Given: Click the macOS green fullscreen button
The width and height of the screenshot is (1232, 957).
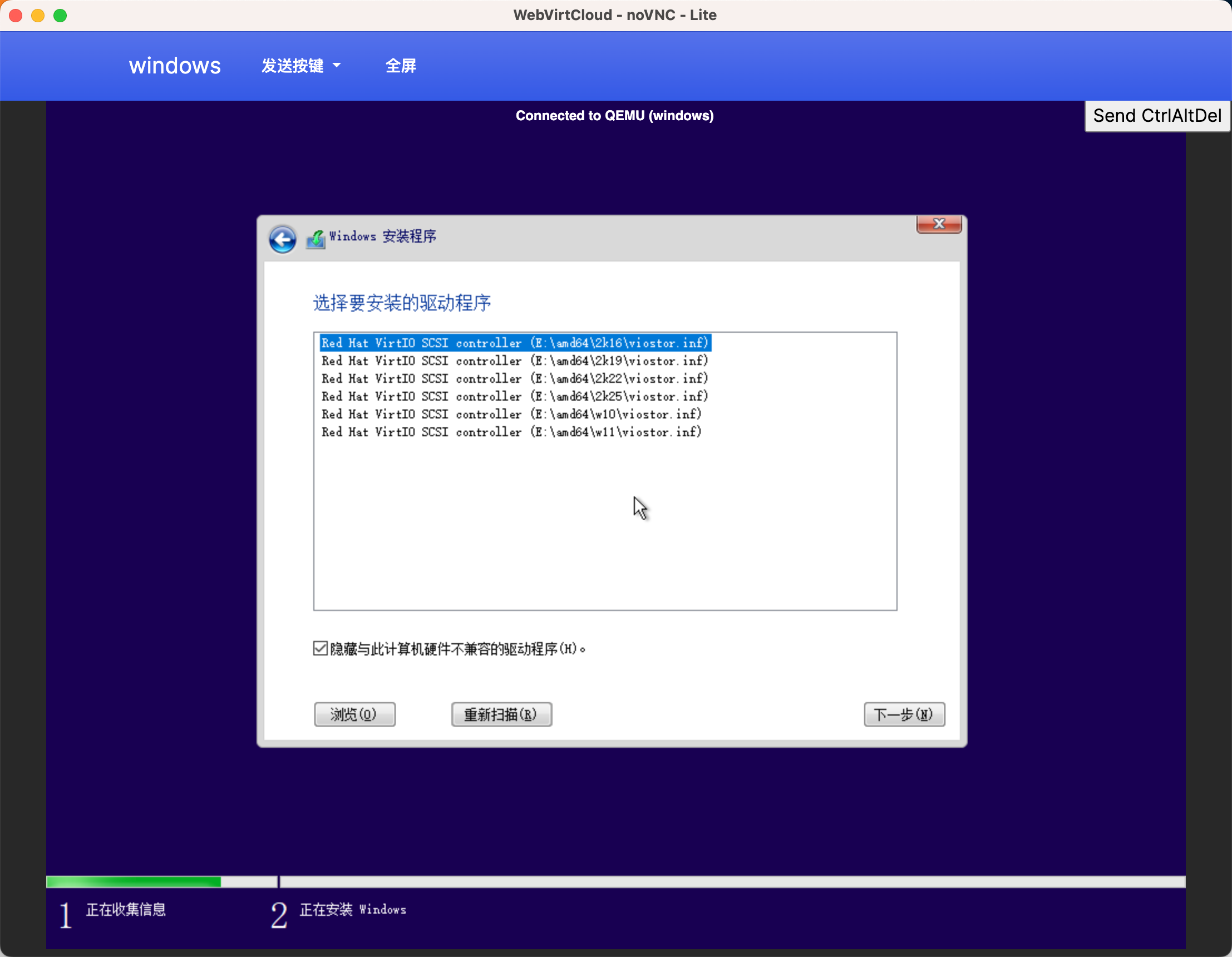Looking at the screenshot, I should (x=60, y=15).
